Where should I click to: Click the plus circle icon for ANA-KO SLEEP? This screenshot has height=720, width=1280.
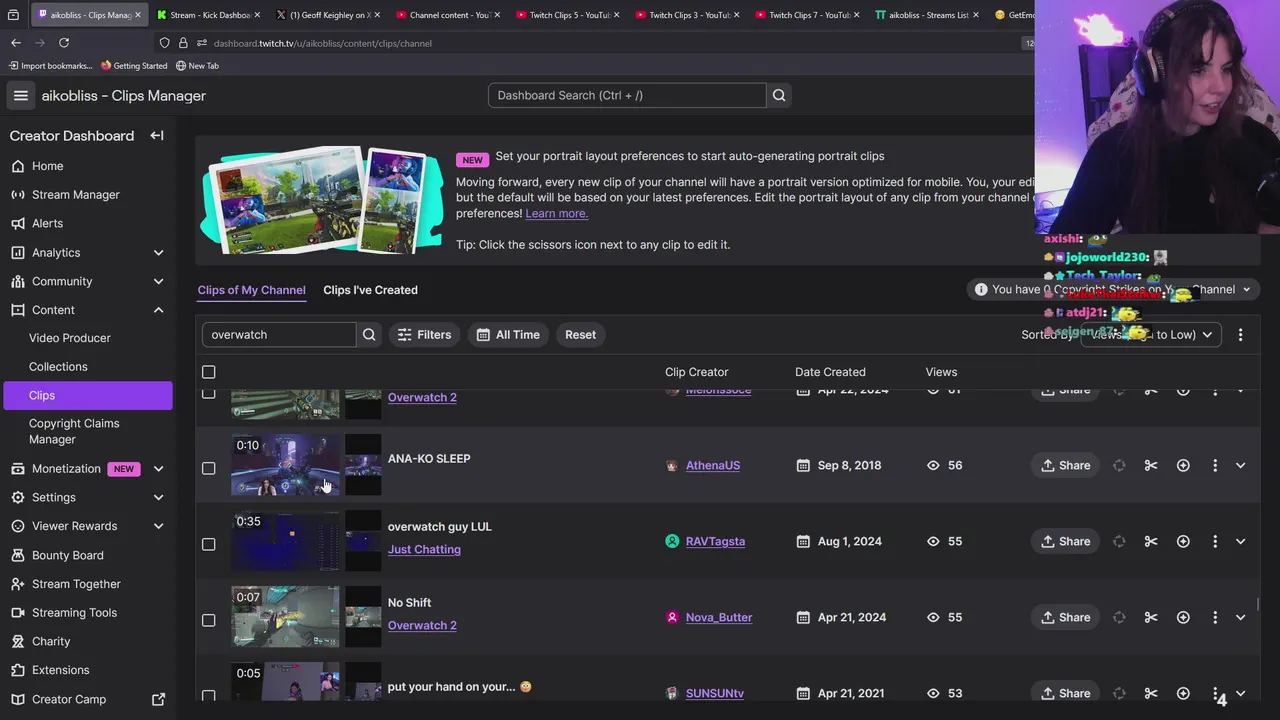1183,465
